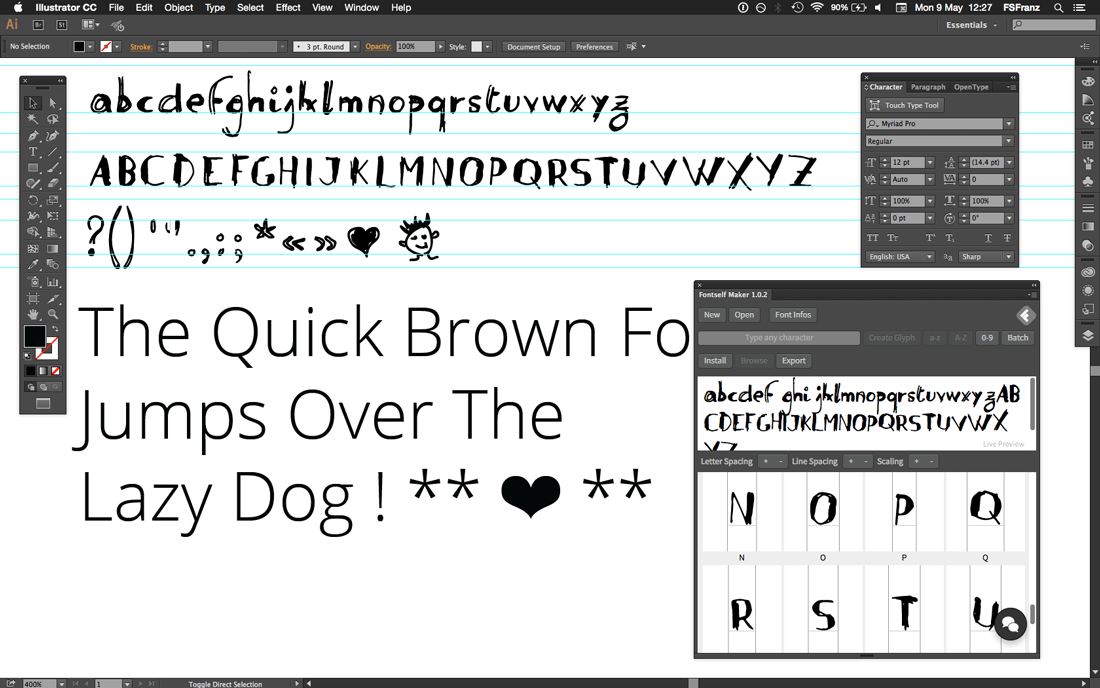
Task: Click the Export button in Fontself Maker
Action: coord(793,361)
